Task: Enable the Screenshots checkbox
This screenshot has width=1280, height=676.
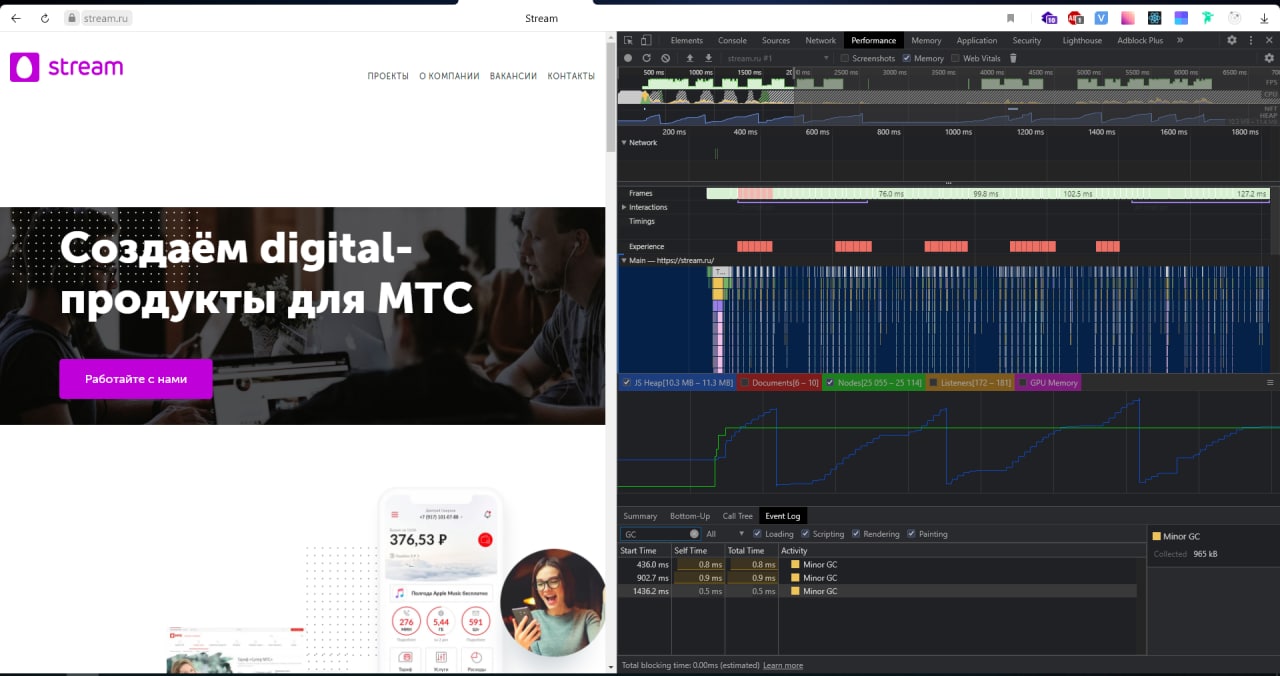Action: [845, 58]
